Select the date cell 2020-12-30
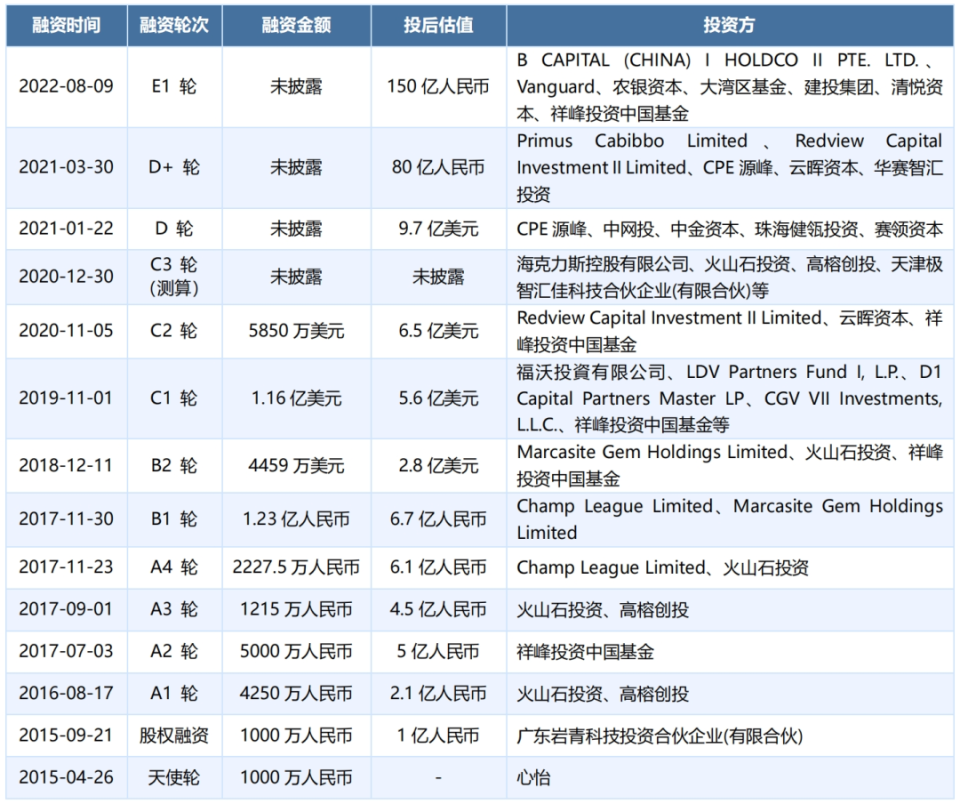 click(x=67, y=277)
